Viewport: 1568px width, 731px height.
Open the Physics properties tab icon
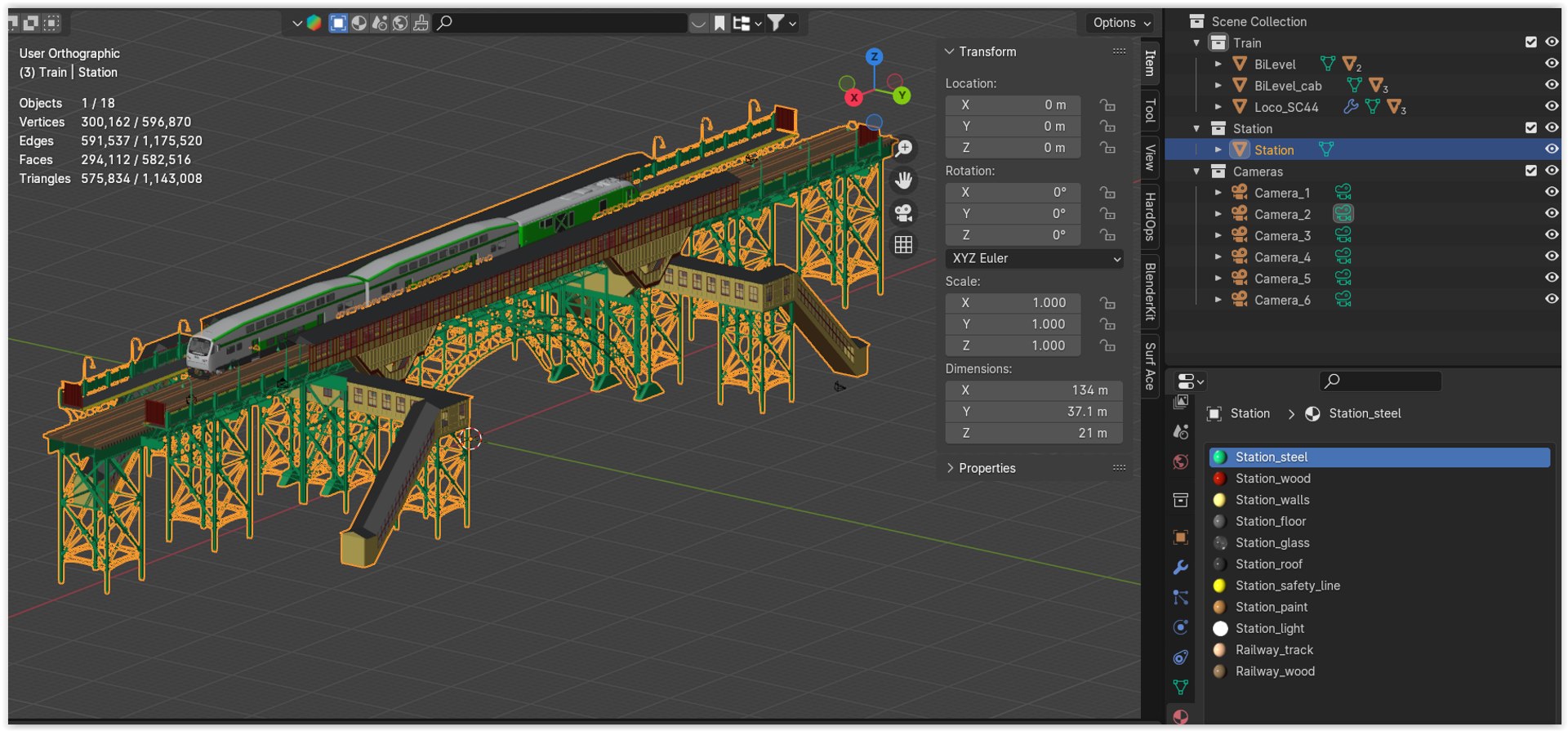[1180, 627]
